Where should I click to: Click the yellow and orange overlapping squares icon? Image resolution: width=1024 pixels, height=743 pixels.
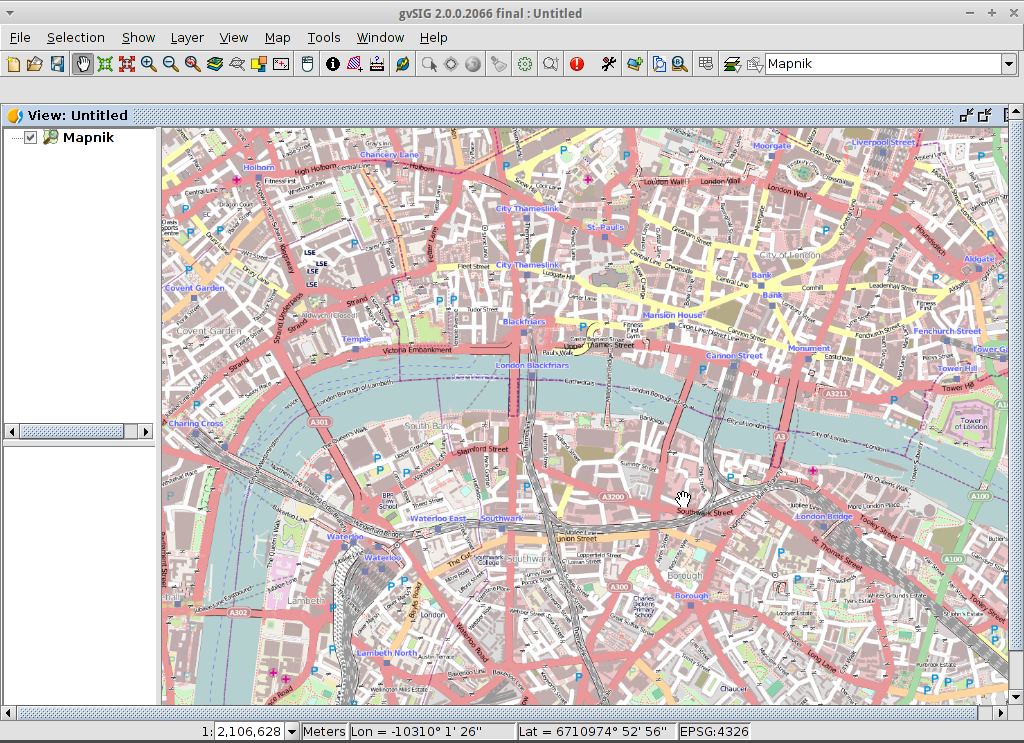click(259, 64)
